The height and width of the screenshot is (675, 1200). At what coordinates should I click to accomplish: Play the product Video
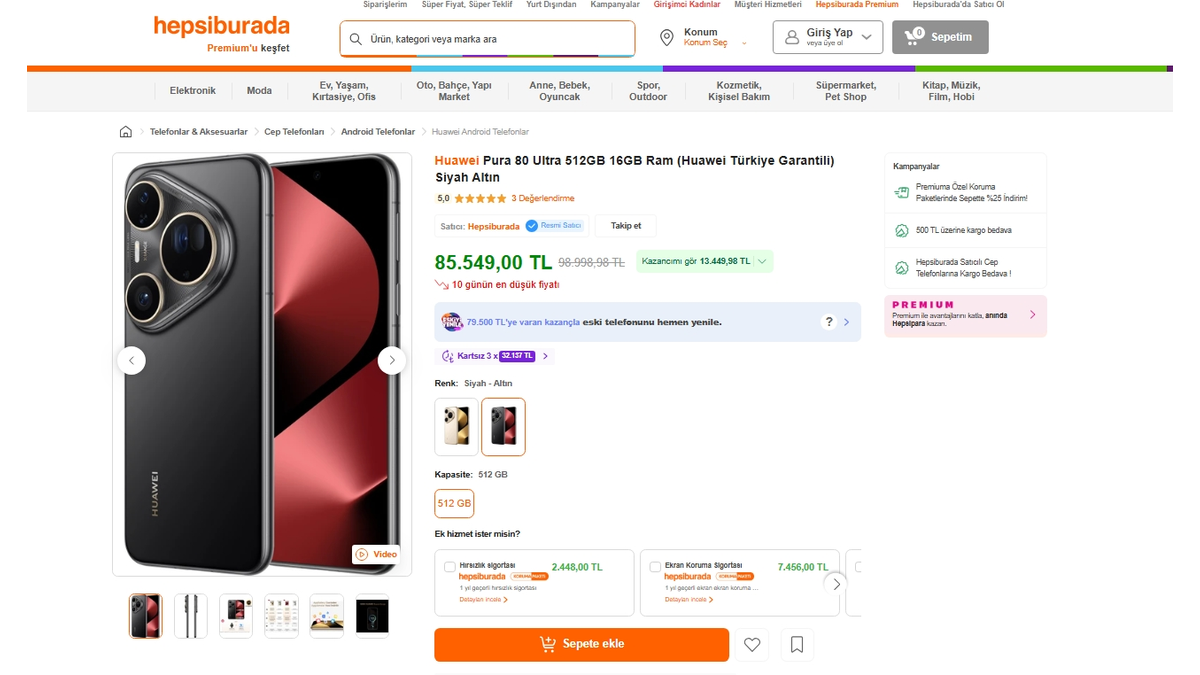pos(376,554)
